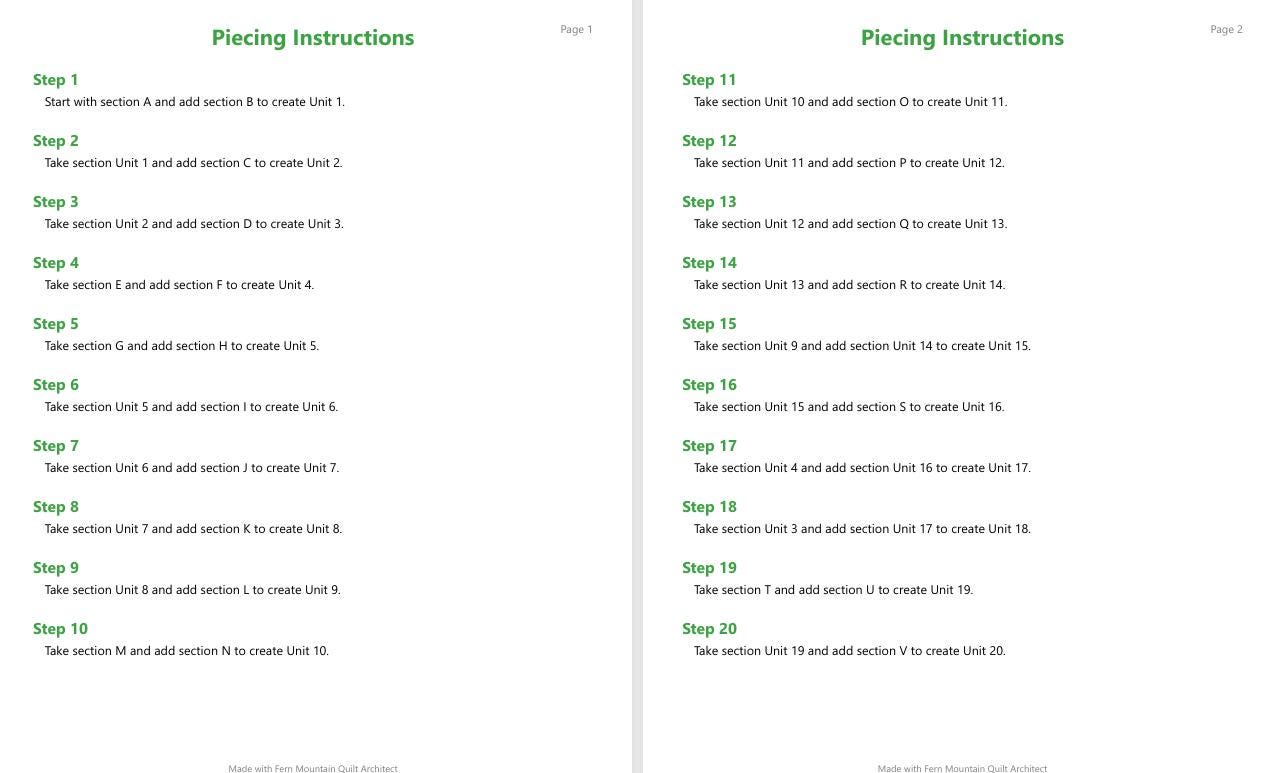Select the Step 5 heading text
Viewport: 1276px width, 773px height.
[x=55, y=324]
